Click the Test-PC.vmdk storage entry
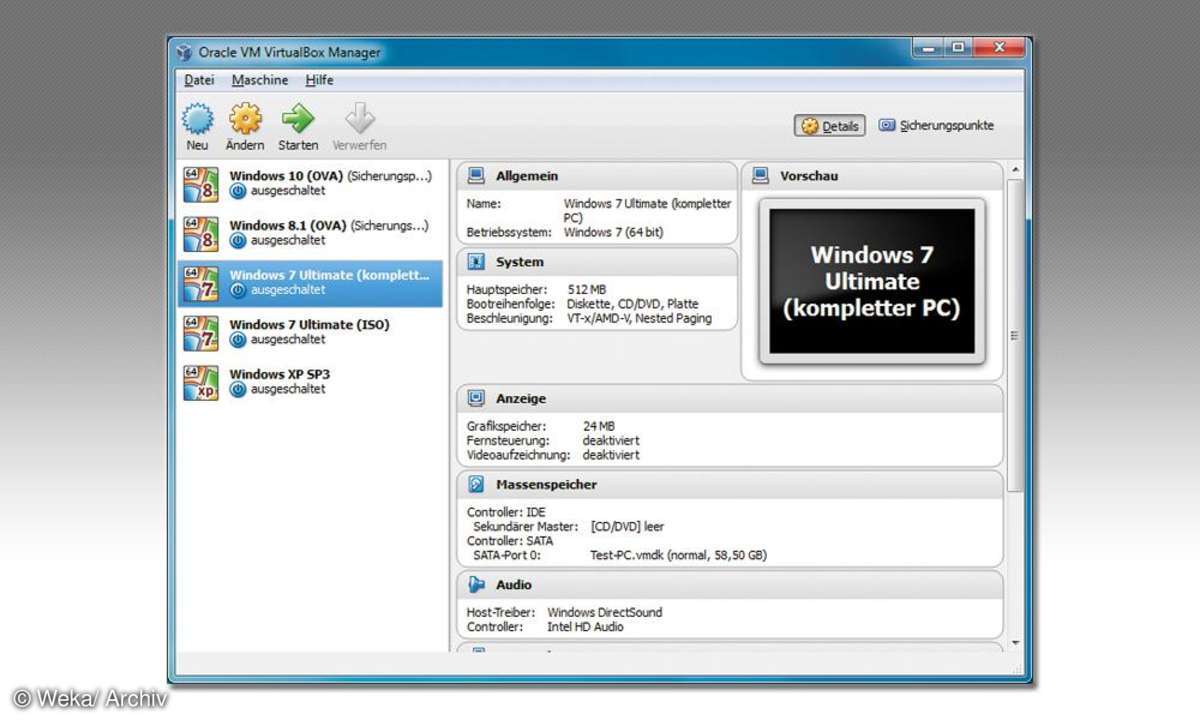The width and height of the screenshot is (1200, 720). click(x=679, y=555)
